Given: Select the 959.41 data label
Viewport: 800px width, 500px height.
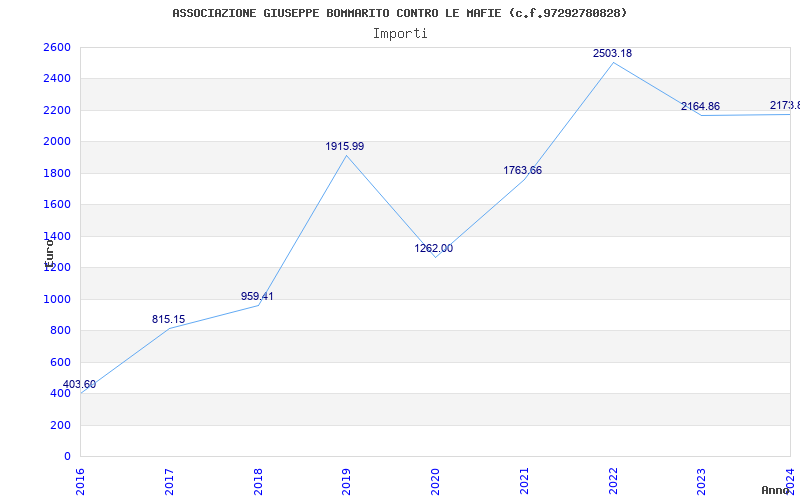Looking at the screenshot, I should pyautogui.click(x=257, y=296).
